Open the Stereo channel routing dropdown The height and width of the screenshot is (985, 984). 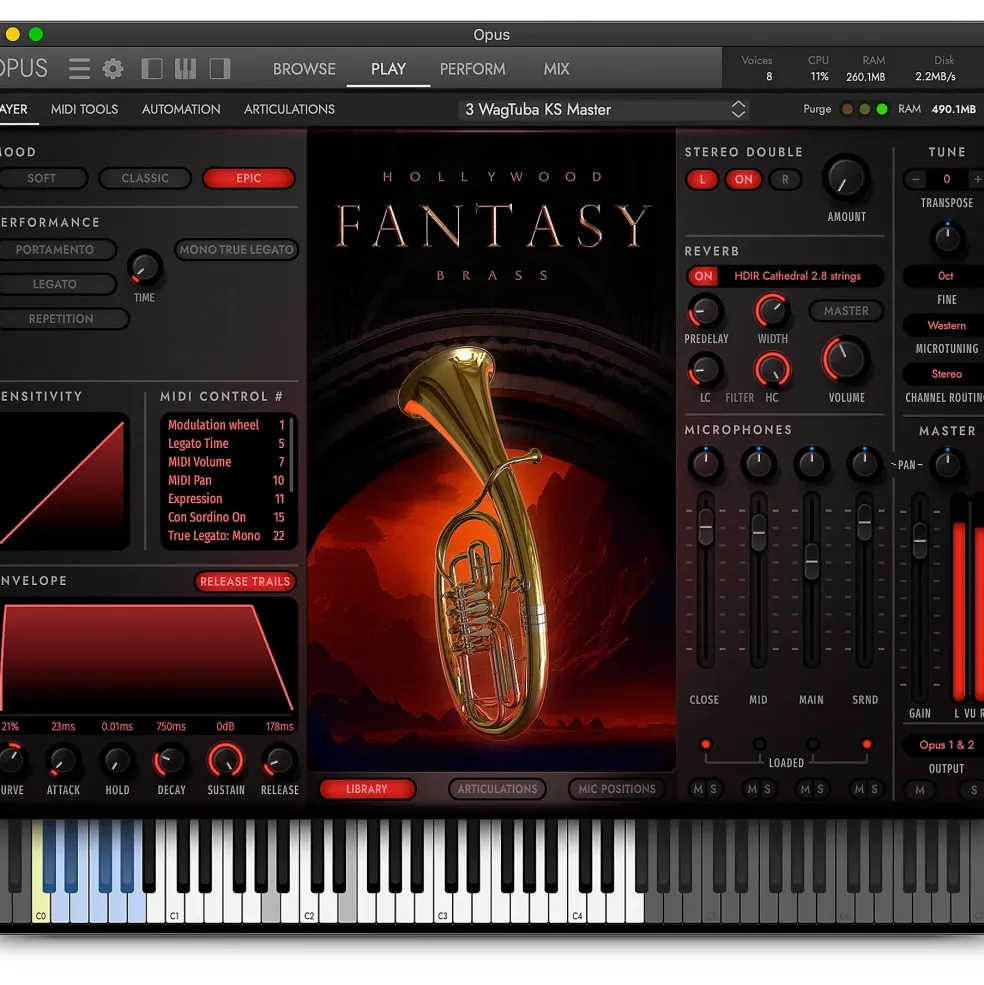(946, 374)
